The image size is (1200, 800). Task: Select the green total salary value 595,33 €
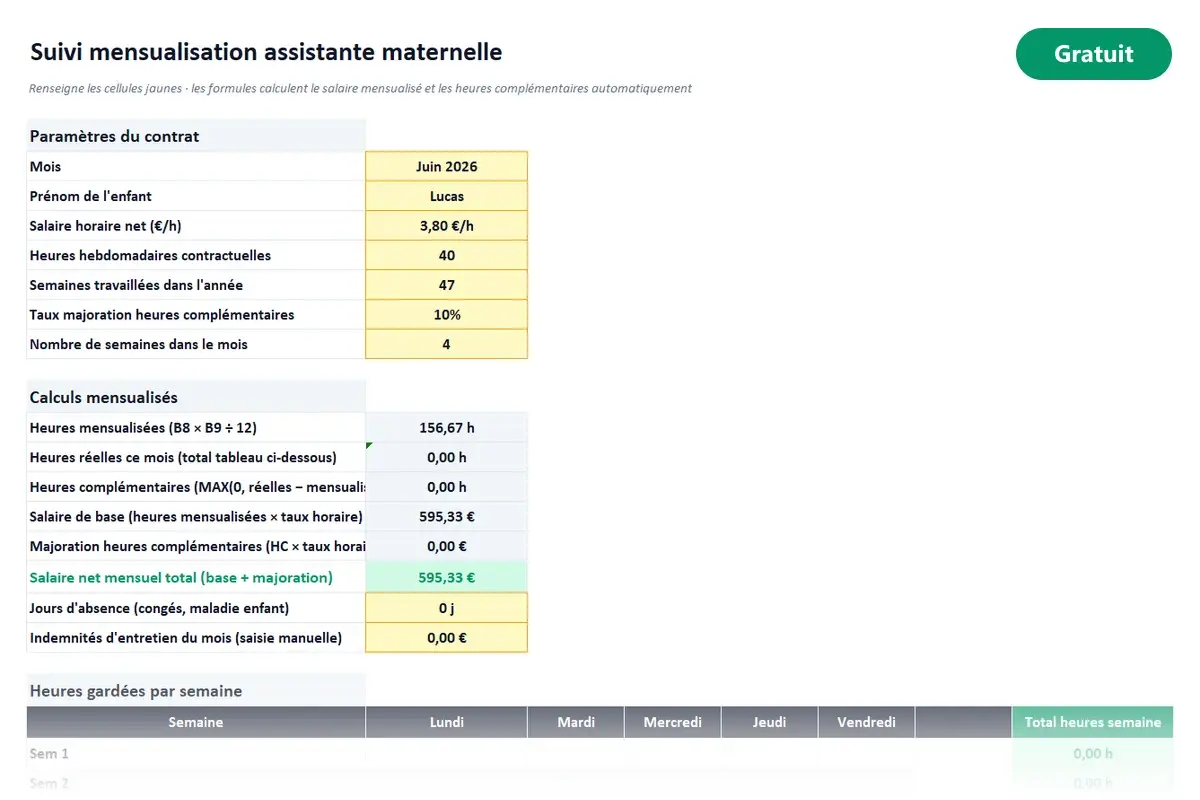[x=446, y=577]
